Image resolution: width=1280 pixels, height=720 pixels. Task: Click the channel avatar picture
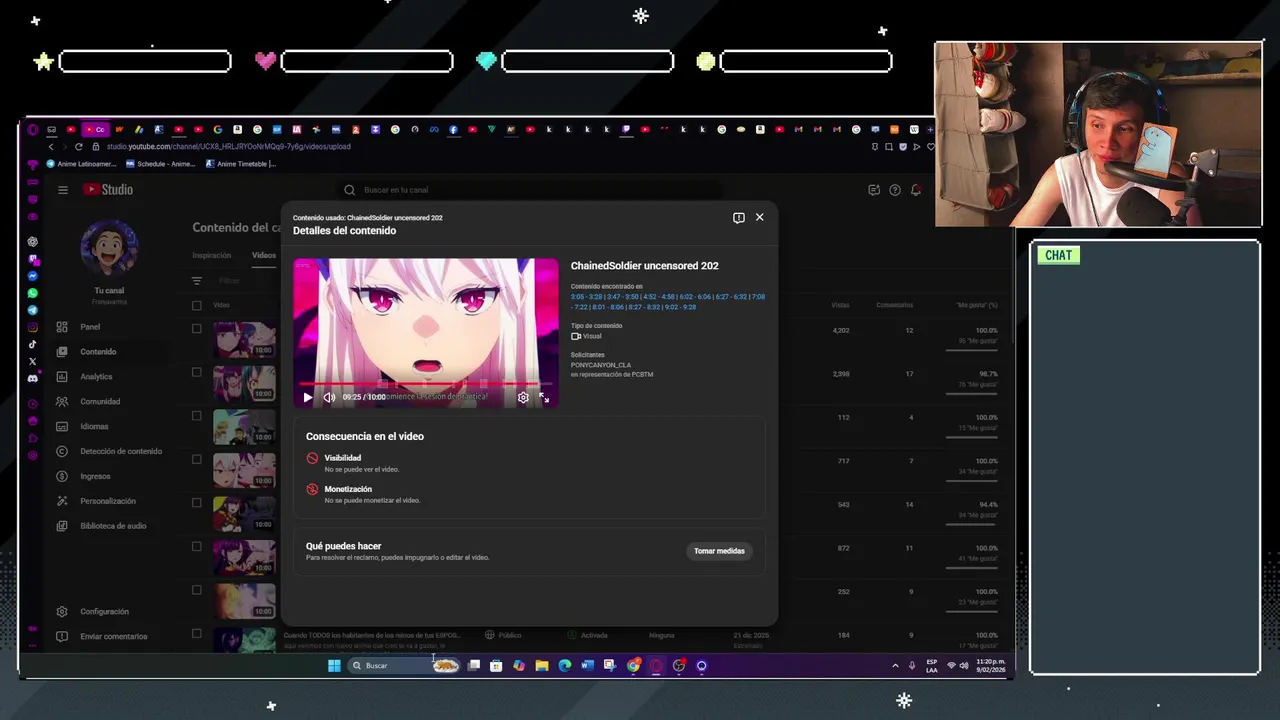point(109,248)
